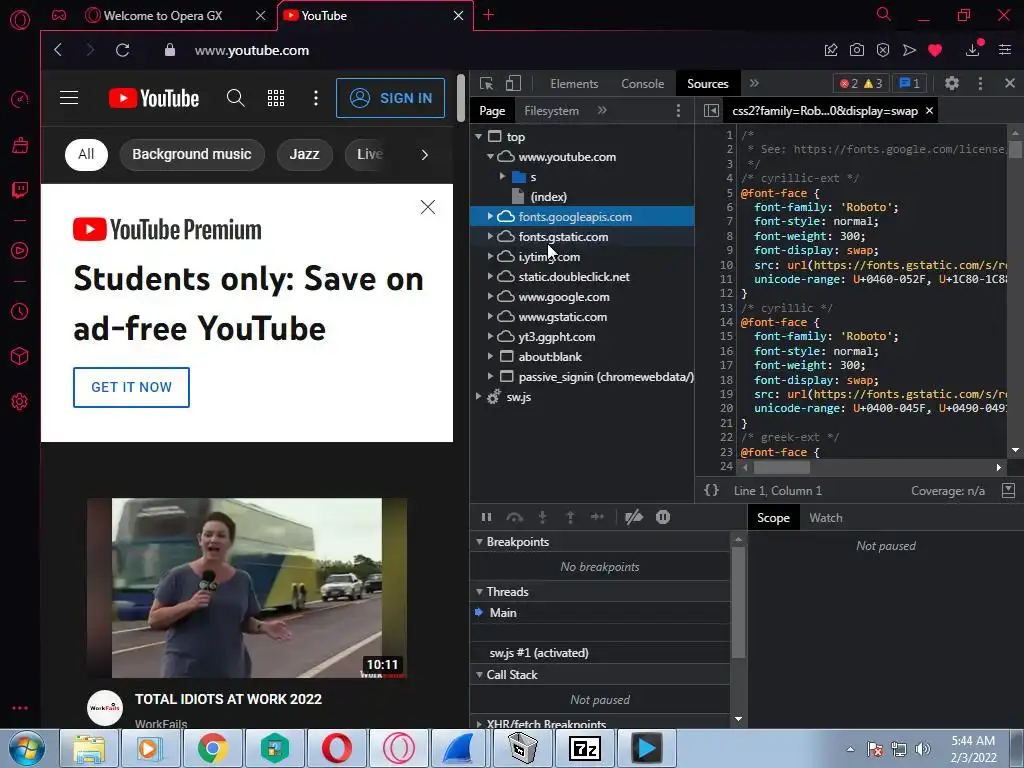Viewport: 1024px width, 768px height.
Task: Click the address bar URL field
Action: (x=251, y=50)
